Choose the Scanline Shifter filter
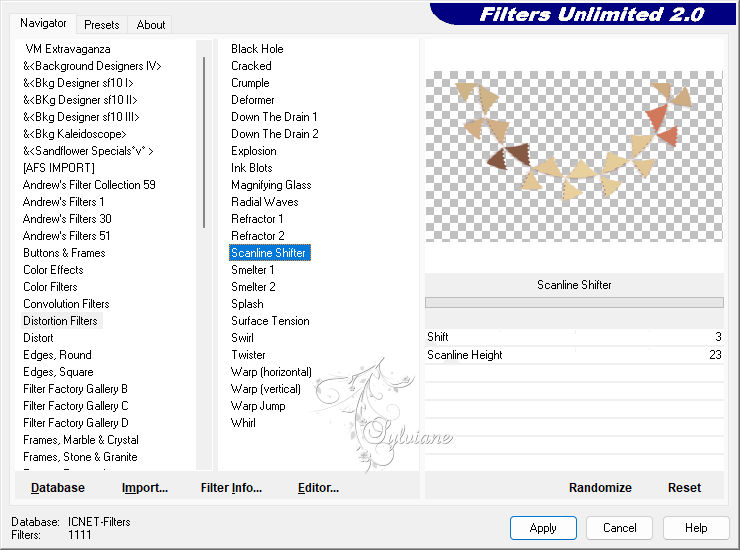The height and width of the screenshot is (550, 740). [x=269, y=253]
